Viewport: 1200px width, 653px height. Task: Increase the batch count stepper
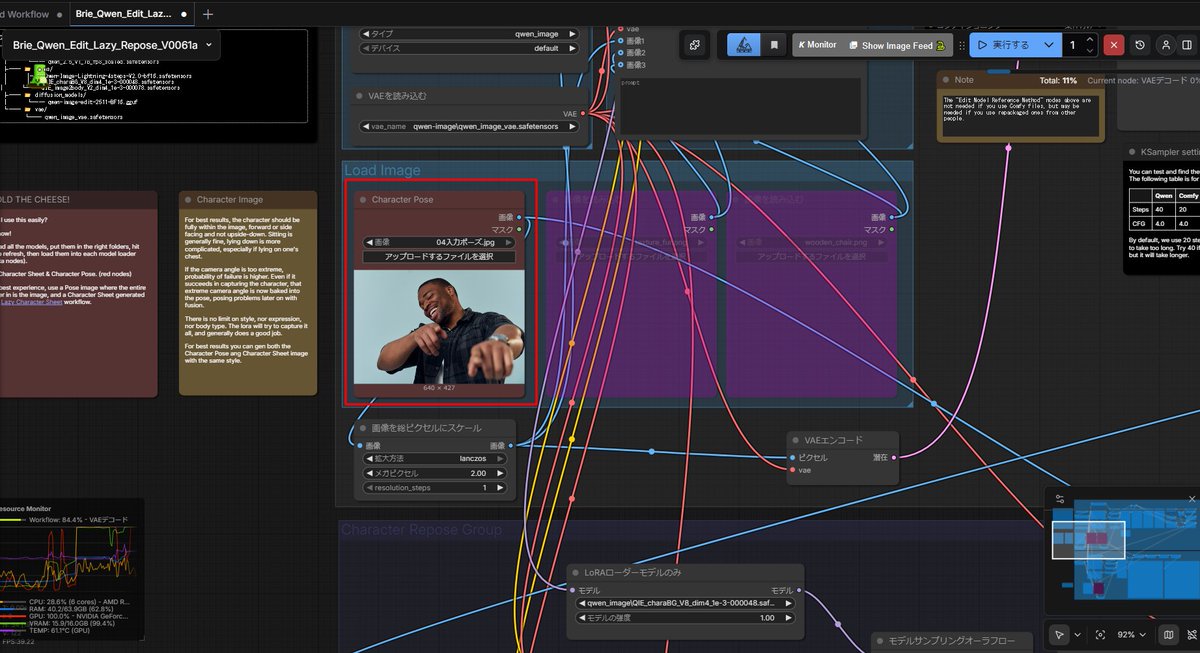point(1090,40)
